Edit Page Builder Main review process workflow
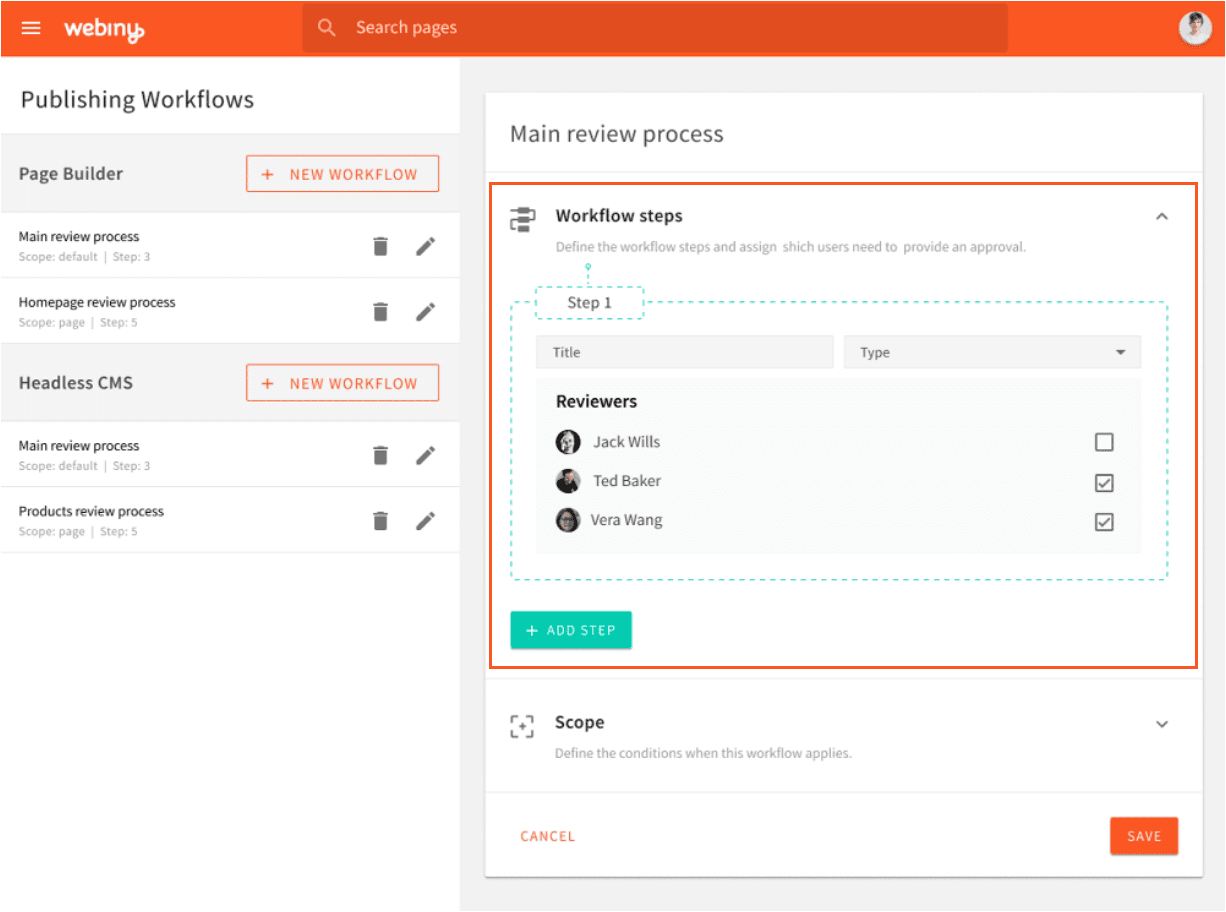Image resolution: width=1226 pixels, height=912 pixels. click(426, 246)
